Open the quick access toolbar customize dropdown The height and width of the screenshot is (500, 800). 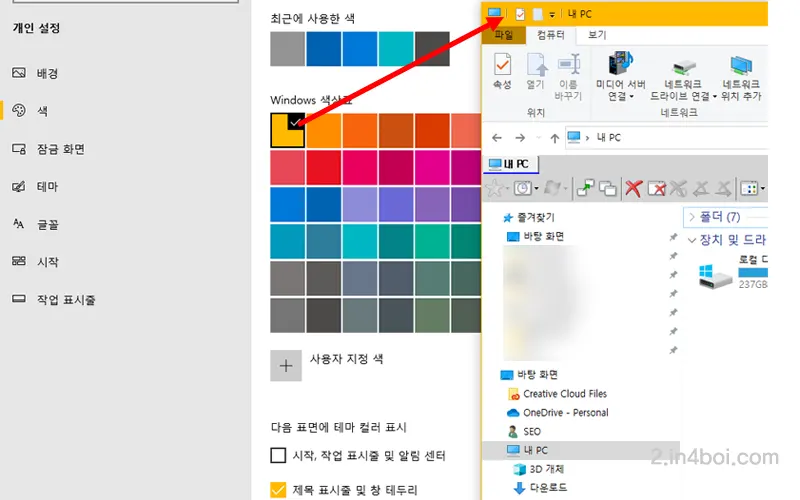[552, 15]
